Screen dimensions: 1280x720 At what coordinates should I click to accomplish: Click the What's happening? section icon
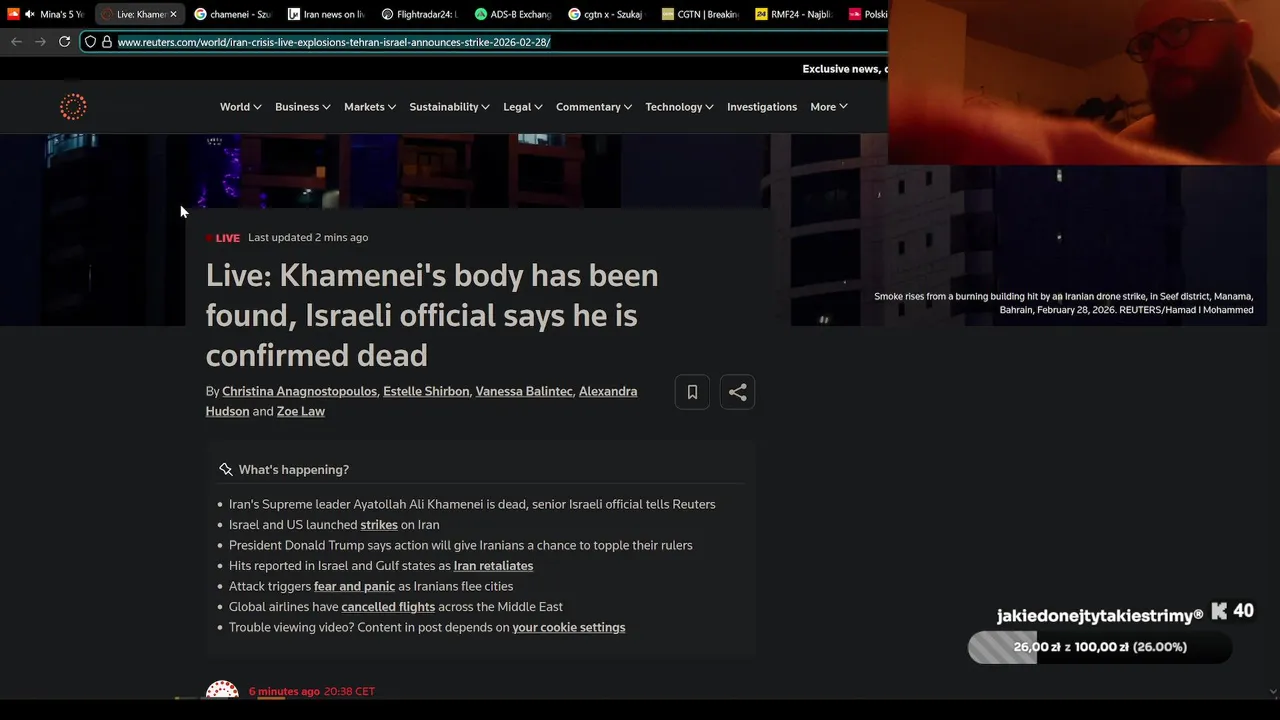pyautogui.click(x=226, y=469)
